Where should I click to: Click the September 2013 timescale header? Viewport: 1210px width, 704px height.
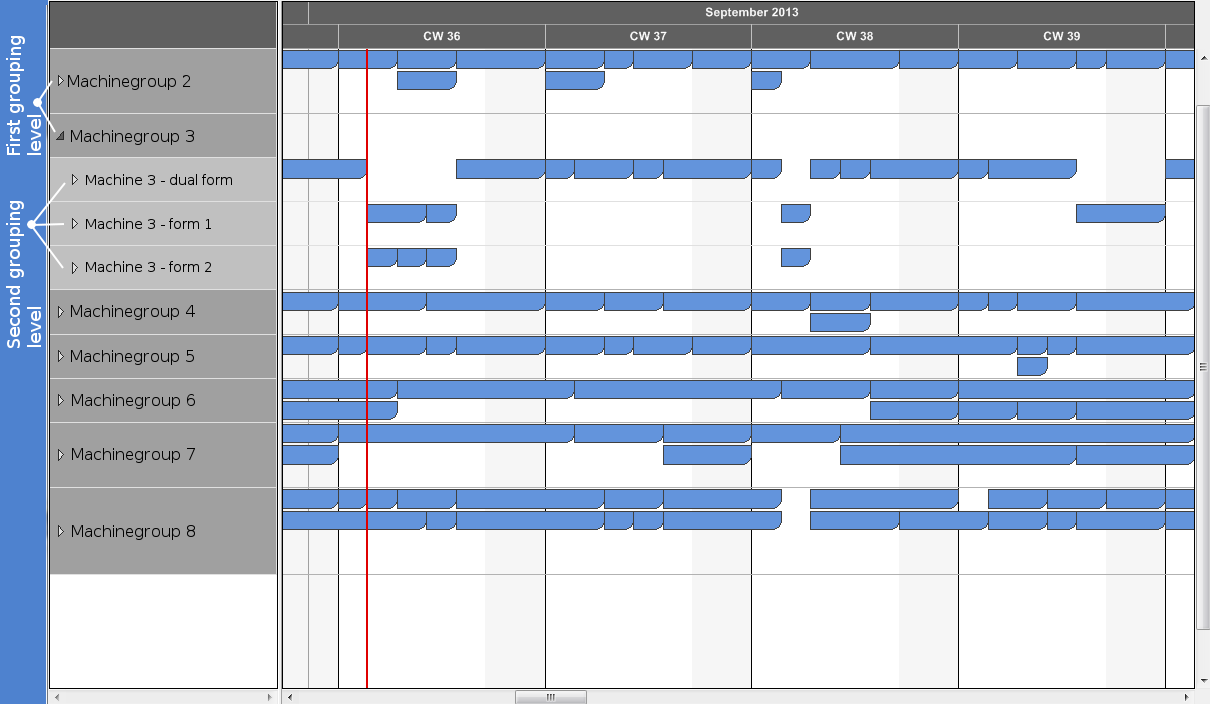pyautogui.click(x=751, y=13)
